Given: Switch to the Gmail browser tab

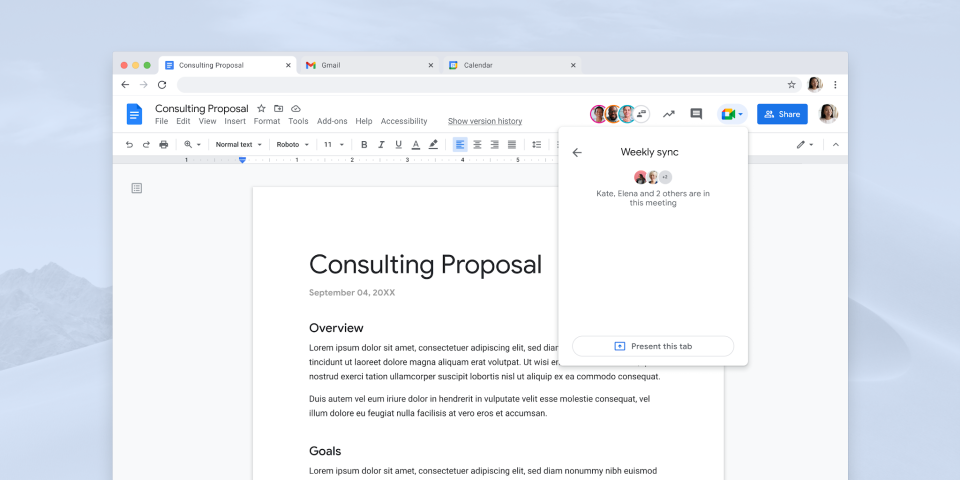Looking at the screenshot, I should tap(370, 65).
